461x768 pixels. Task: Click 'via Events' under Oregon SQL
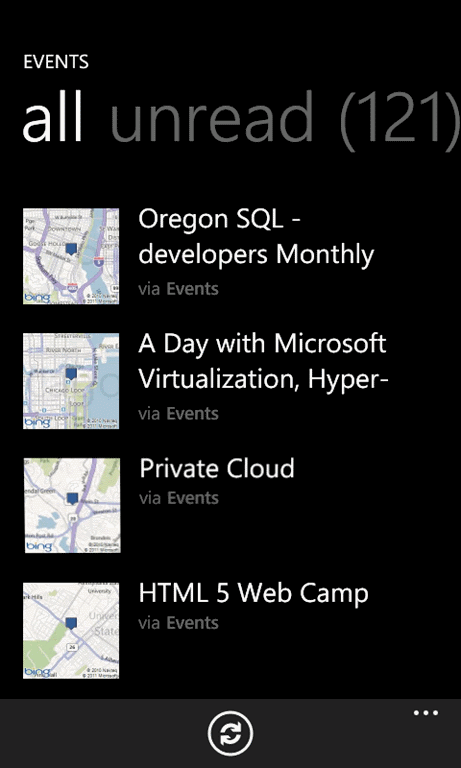coord(178,289)
